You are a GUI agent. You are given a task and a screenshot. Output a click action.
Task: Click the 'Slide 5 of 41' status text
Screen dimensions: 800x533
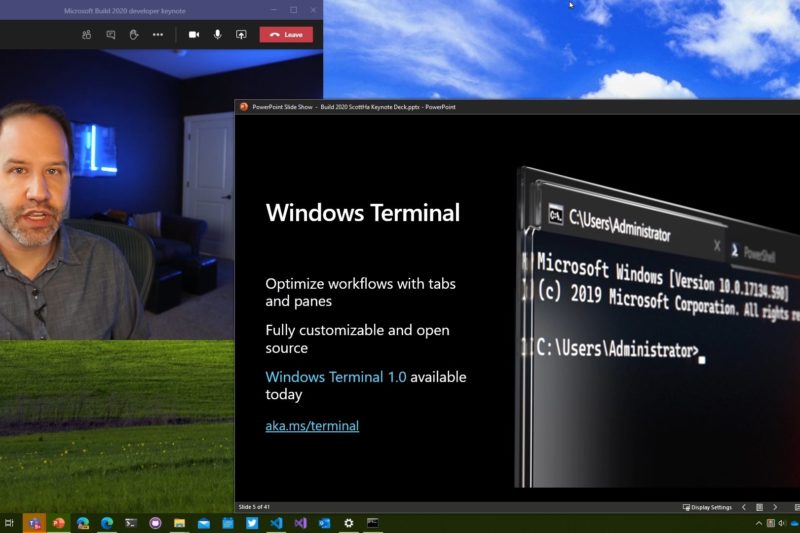[x=254, y=507]
